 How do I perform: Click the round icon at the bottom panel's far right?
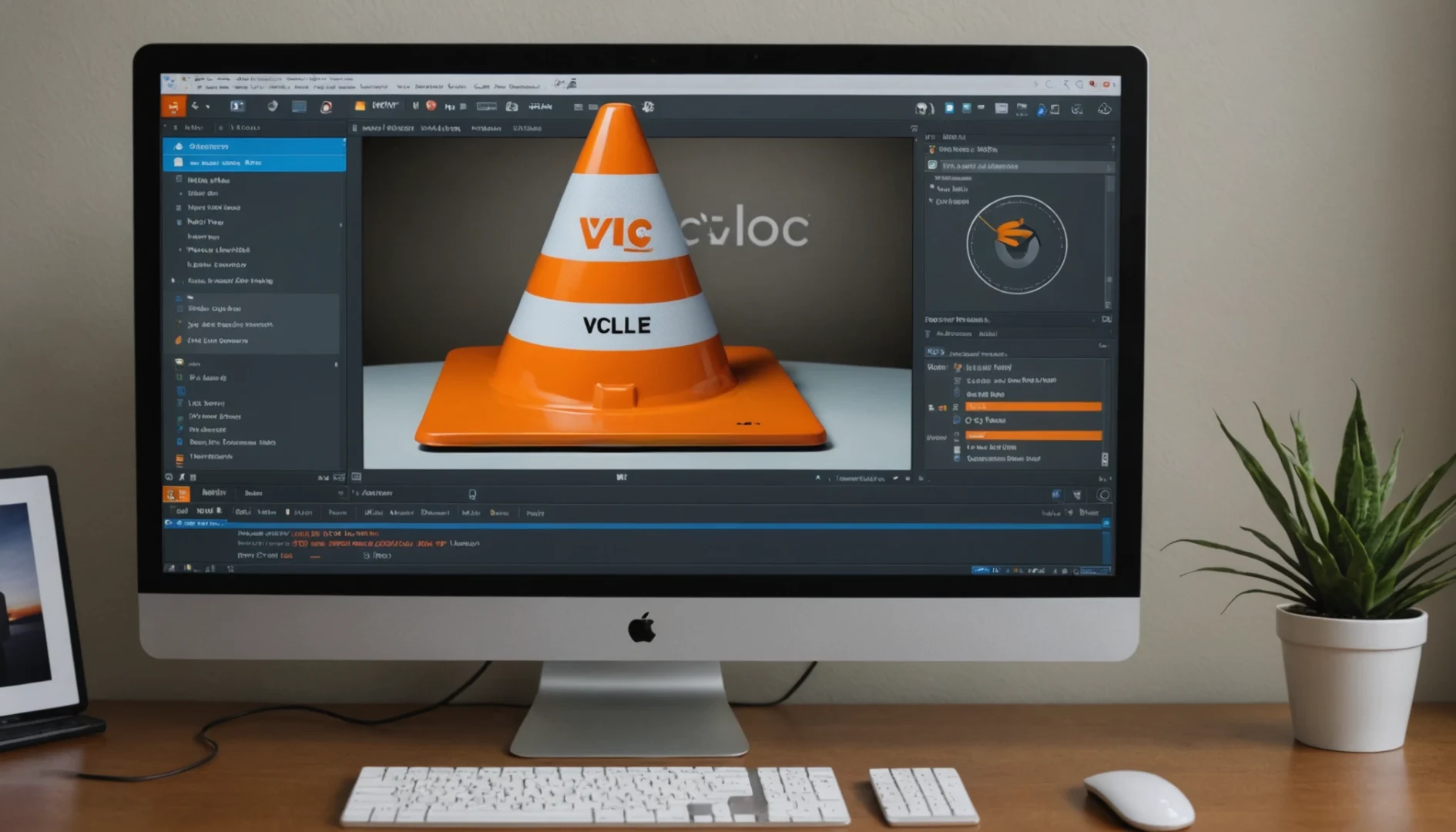tap(1103, 495)
